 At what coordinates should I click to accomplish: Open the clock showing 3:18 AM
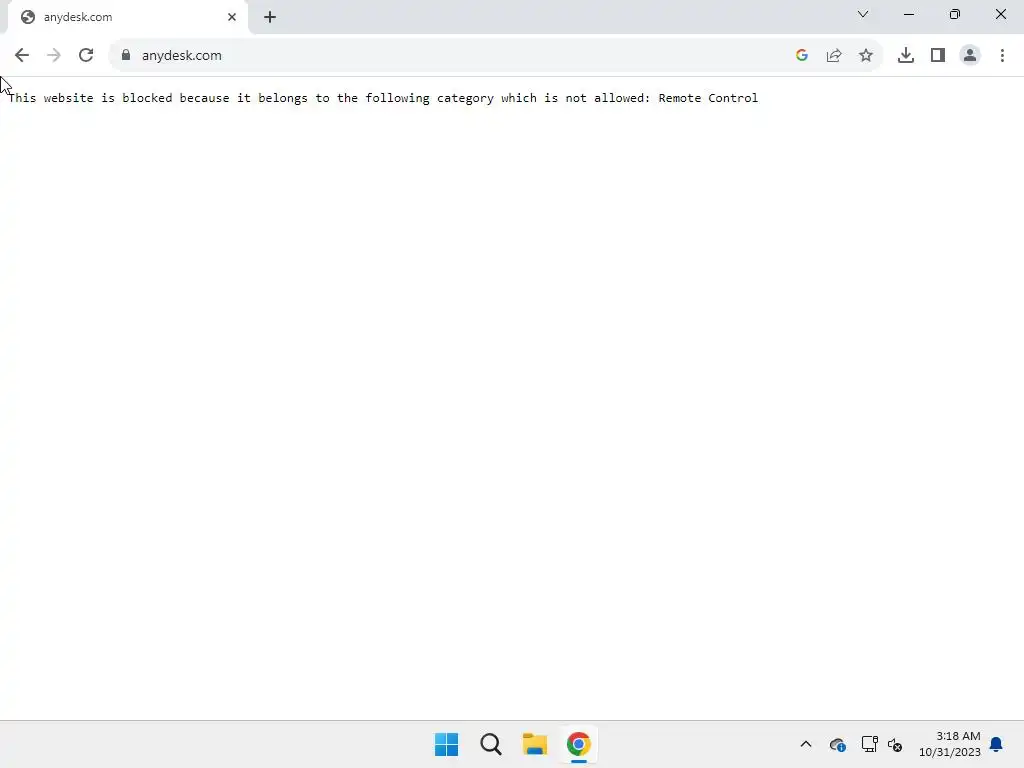(x=950, y=744)
